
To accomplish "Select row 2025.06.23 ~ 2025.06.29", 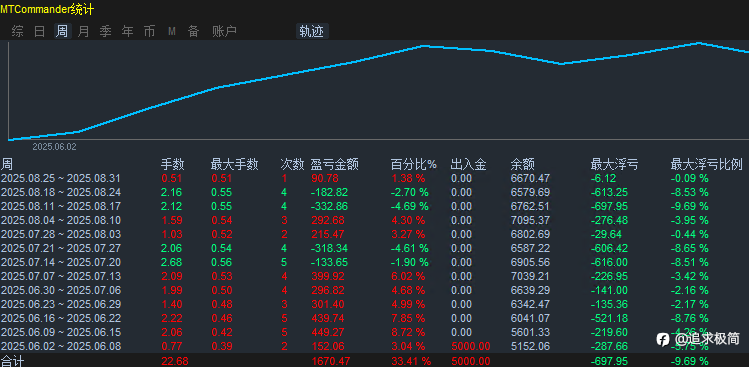I will click(x=374, y=304).
